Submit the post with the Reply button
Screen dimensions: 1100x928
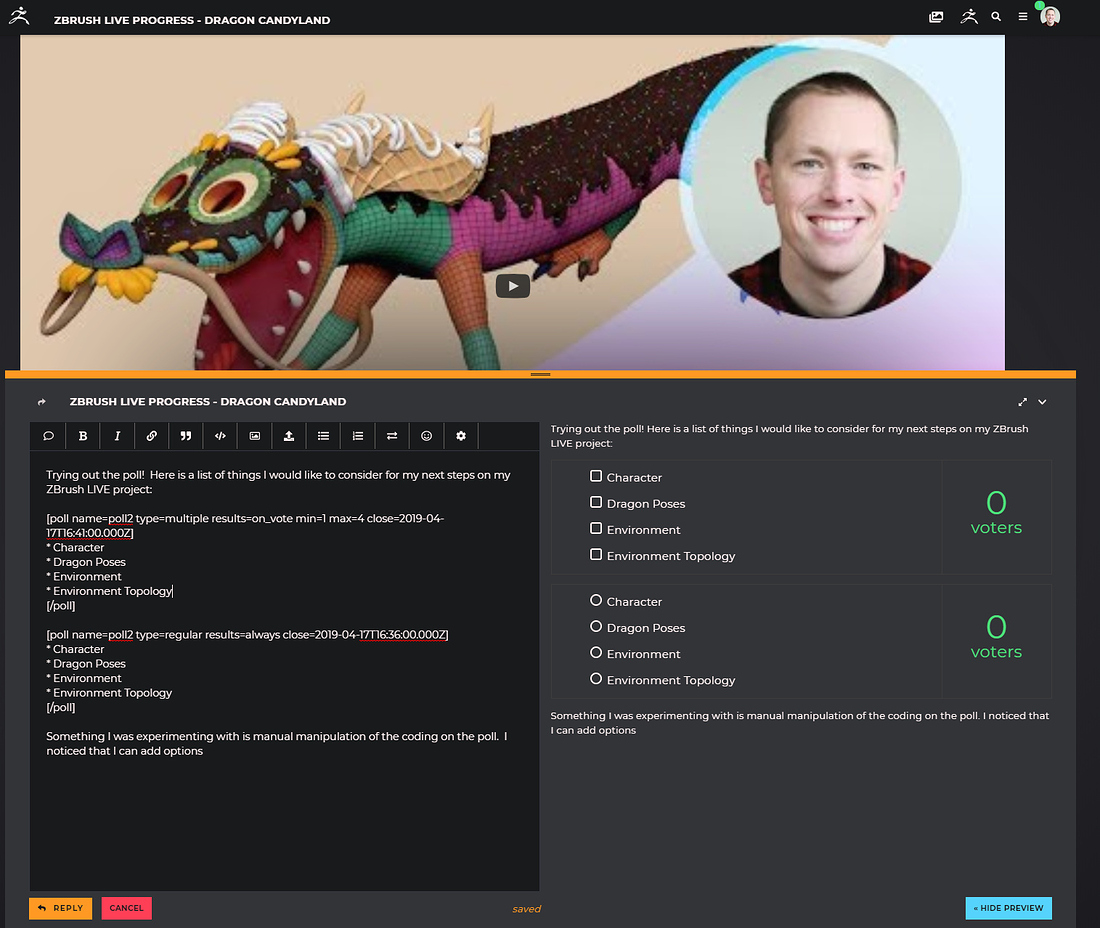[x=60, y=908]
